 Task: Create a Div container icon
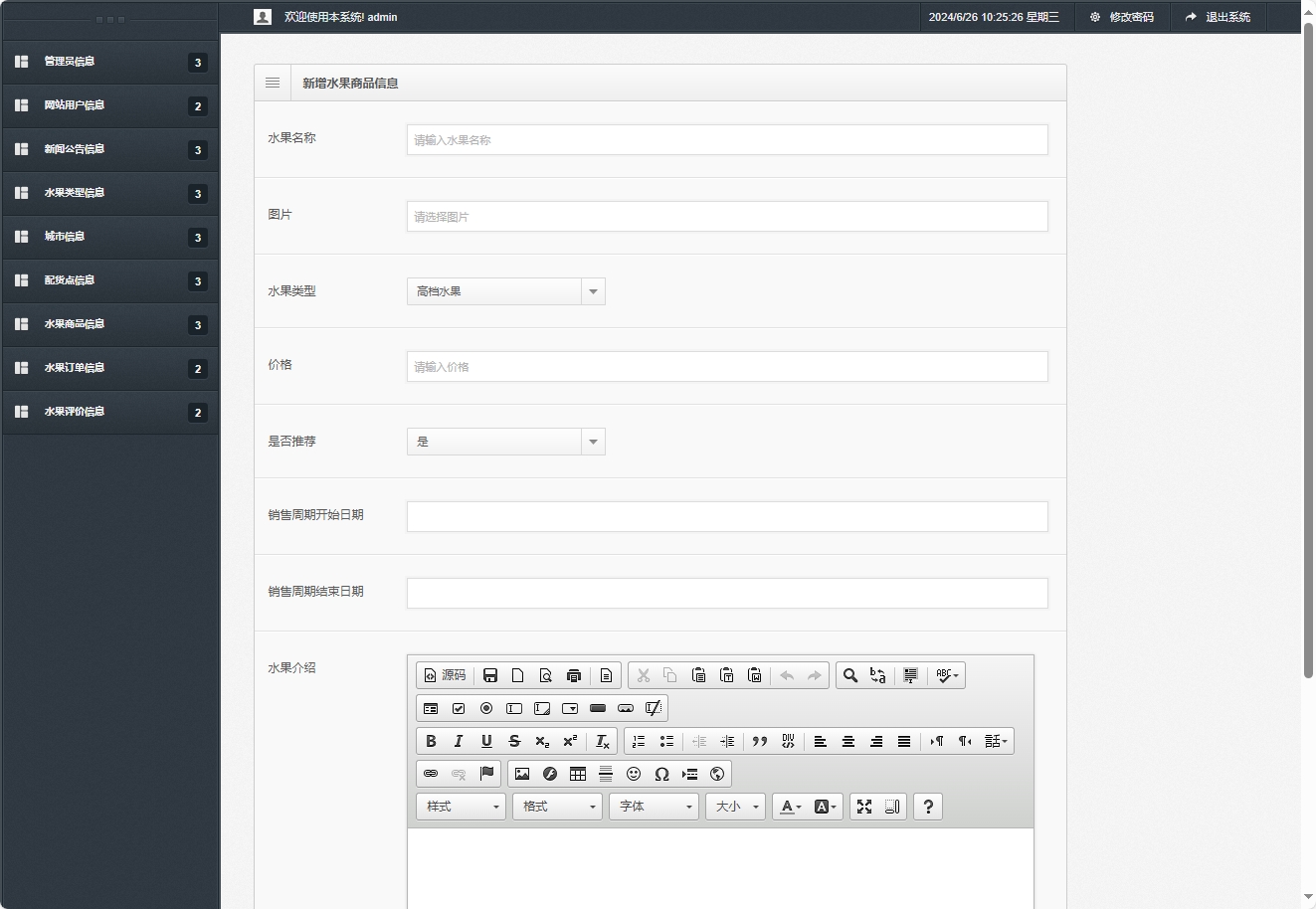788,741
